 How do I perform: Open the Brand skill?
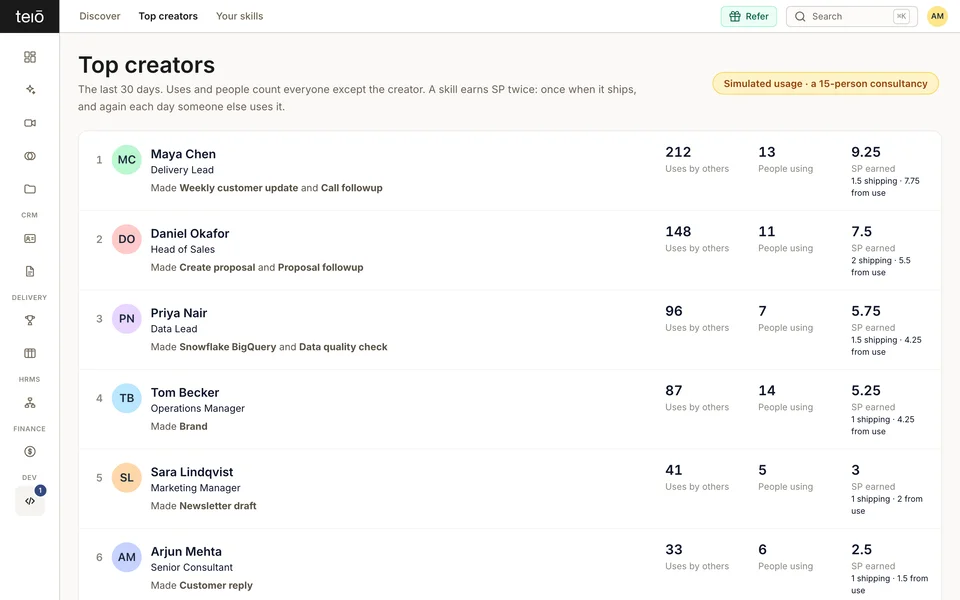pyautogui.click(x=193, y=427)
